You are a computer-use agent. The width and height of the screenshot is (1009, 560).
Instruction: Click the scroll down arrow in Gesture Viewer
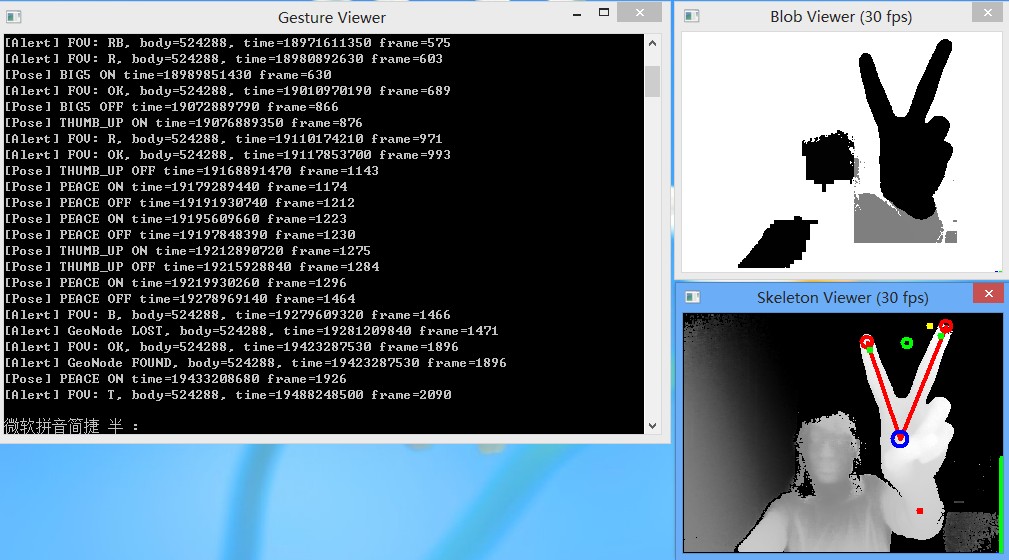coord(653,425)
